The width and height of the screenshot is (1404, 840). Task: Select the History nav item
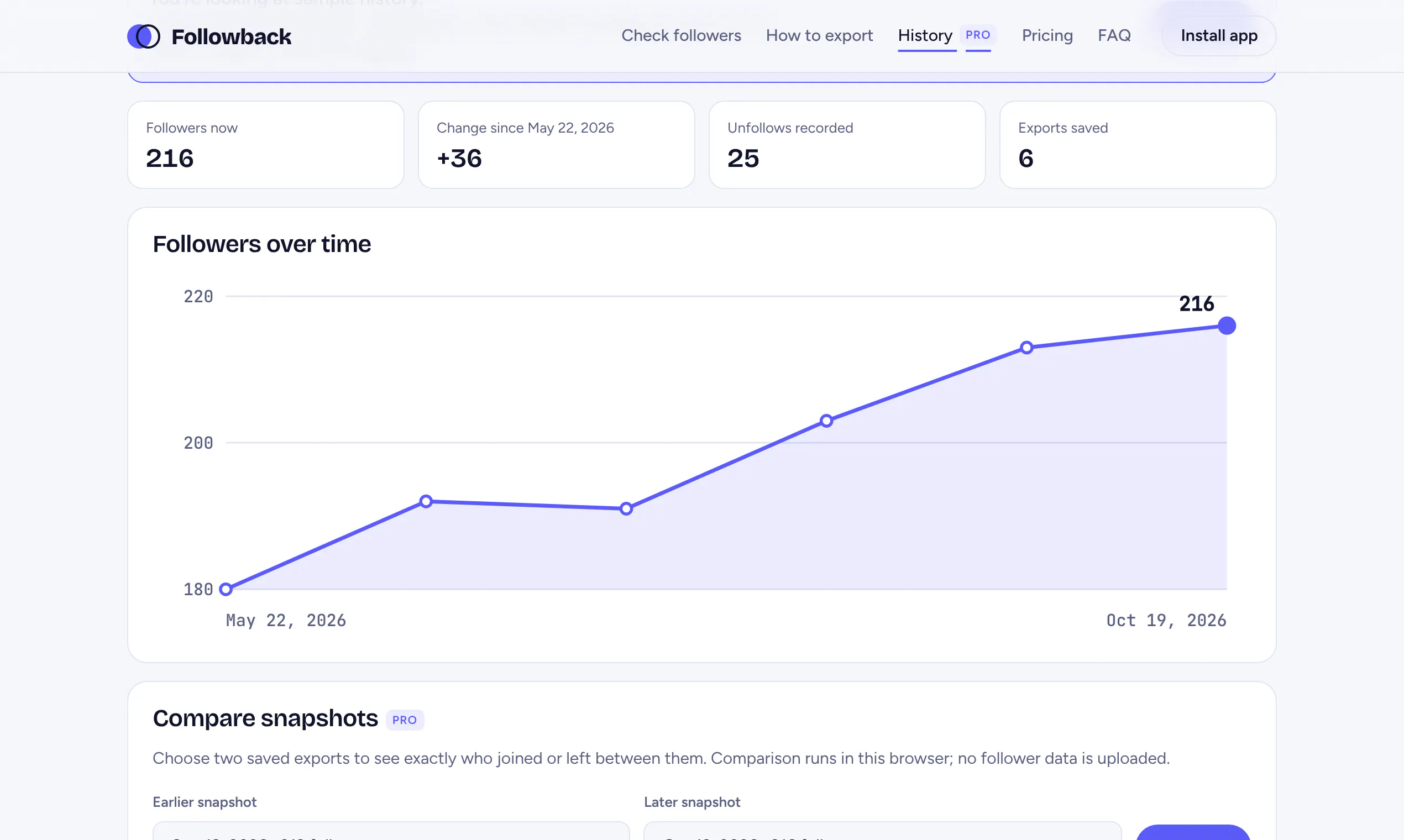pyautogui.click(x=925, y=36)
